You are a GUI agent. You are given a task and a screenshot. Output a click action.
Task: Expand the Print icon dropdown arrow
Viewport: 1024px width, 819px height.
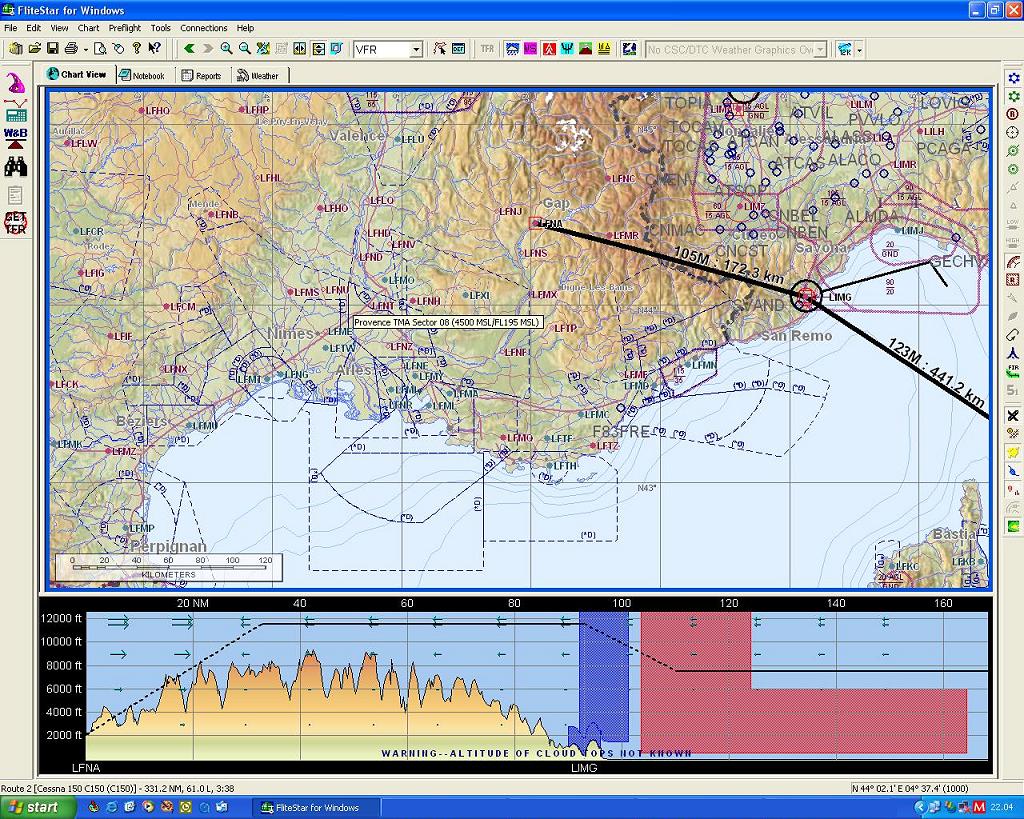click(86, 50)
